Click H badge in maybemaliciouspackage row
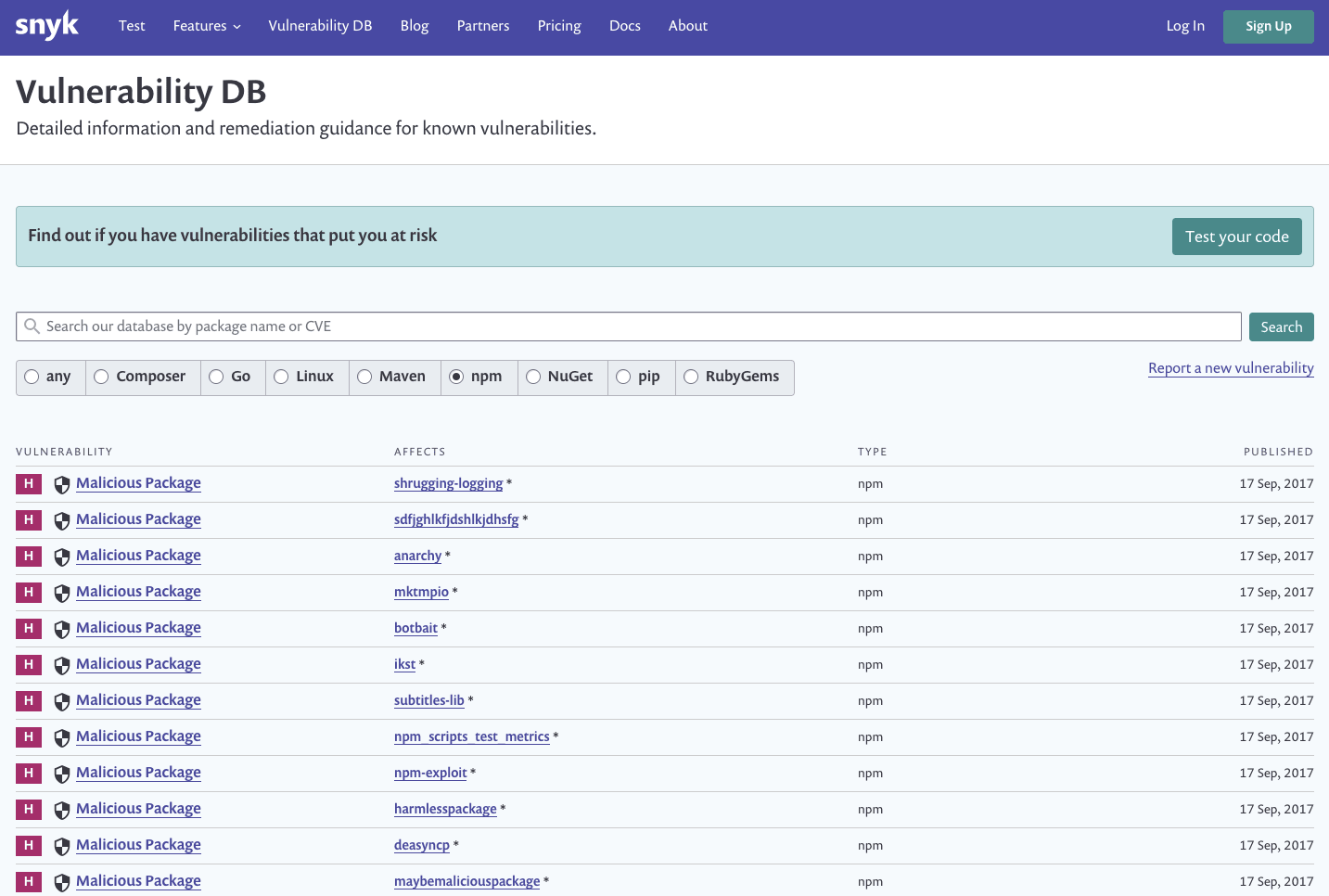The image size is (1329, 896). click(x=29, y=881)
